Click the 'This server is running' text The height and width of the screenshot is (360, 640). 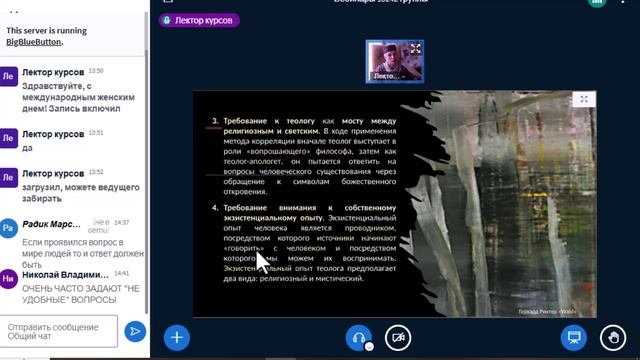click(47, 31)
